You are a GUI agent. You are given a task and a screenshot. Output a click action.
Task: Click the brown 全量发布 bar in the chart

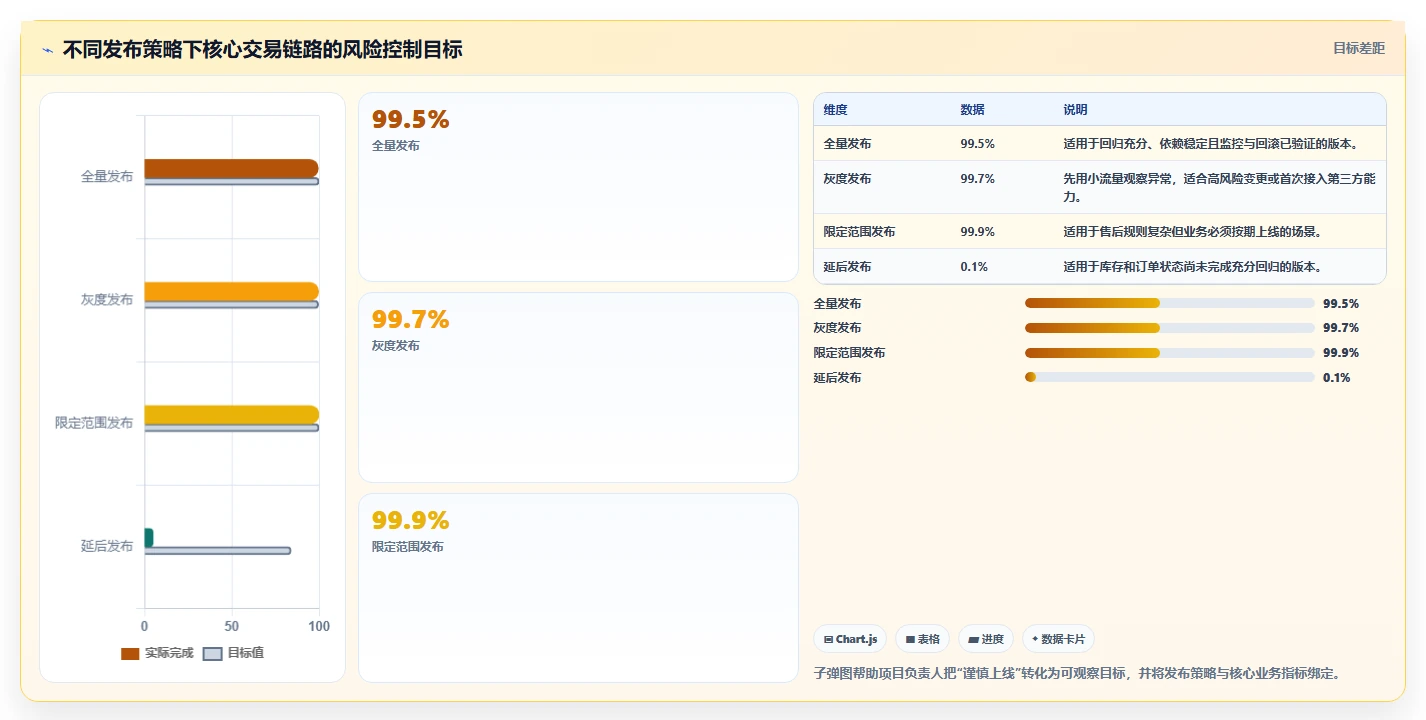coord(231,168)
